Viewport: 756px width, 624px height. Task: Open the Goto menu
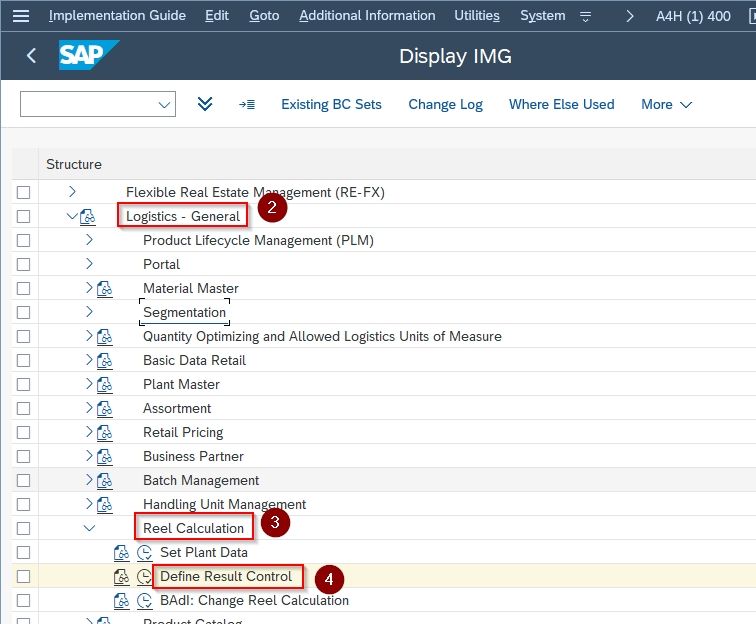(x=264, y=15)
